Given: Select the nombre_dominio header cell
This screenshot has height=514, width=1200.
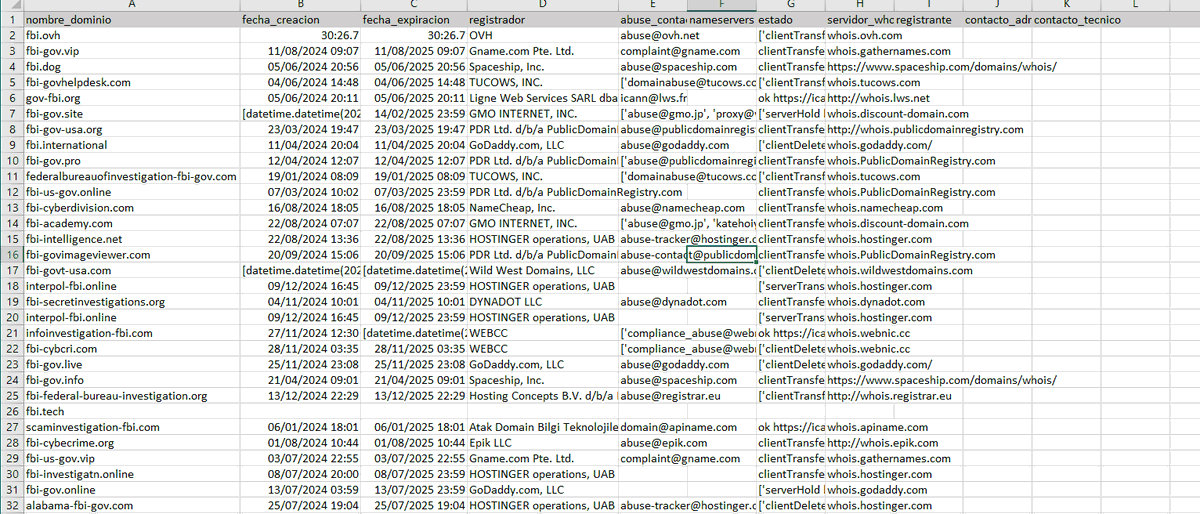Looking at the screenshot, I should point(131,20).
